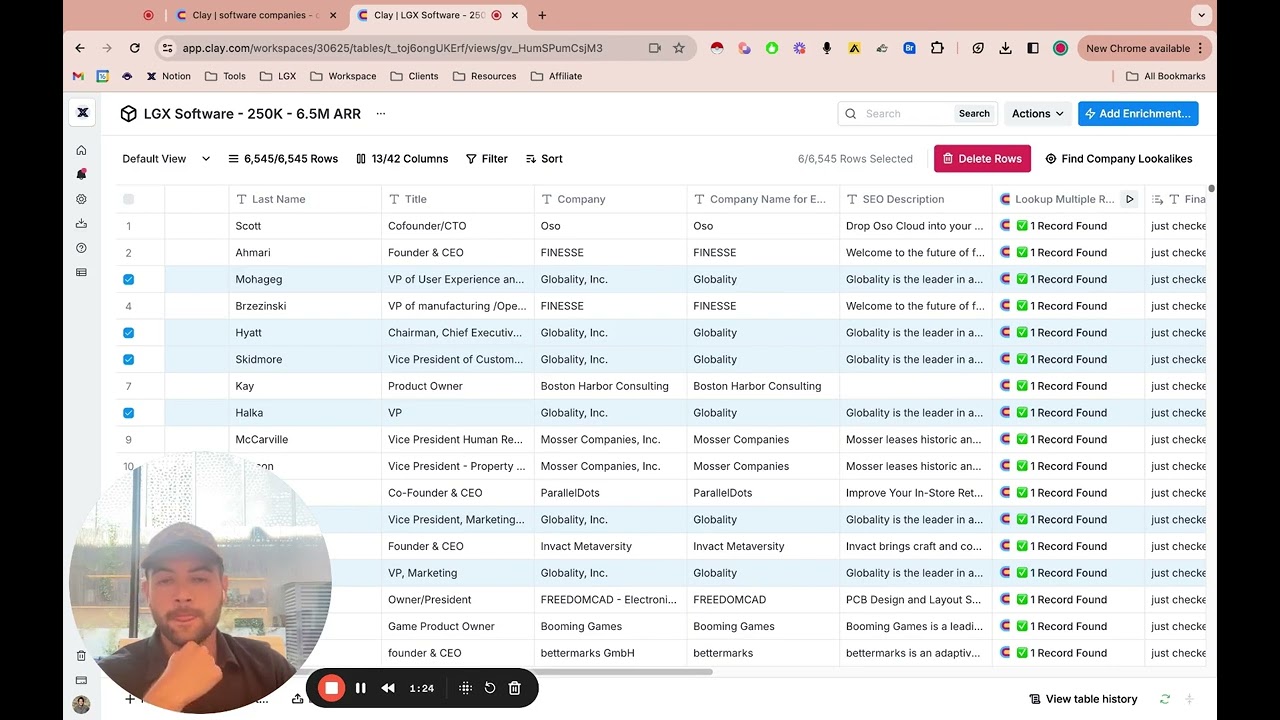1280x720 pixels.
Task: Open the trash icon in the left sidebar
Action: click(x=81, y=656)
